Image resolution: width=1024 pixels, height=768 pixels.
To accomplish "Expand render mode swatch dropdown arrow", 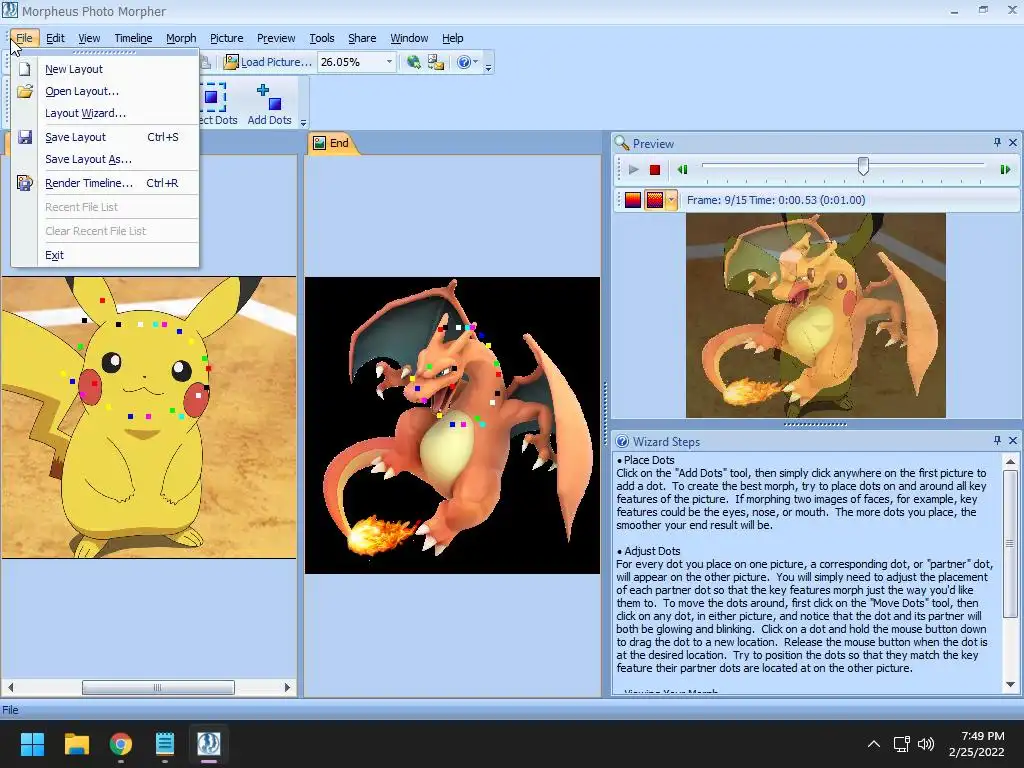I will point(671,200).
